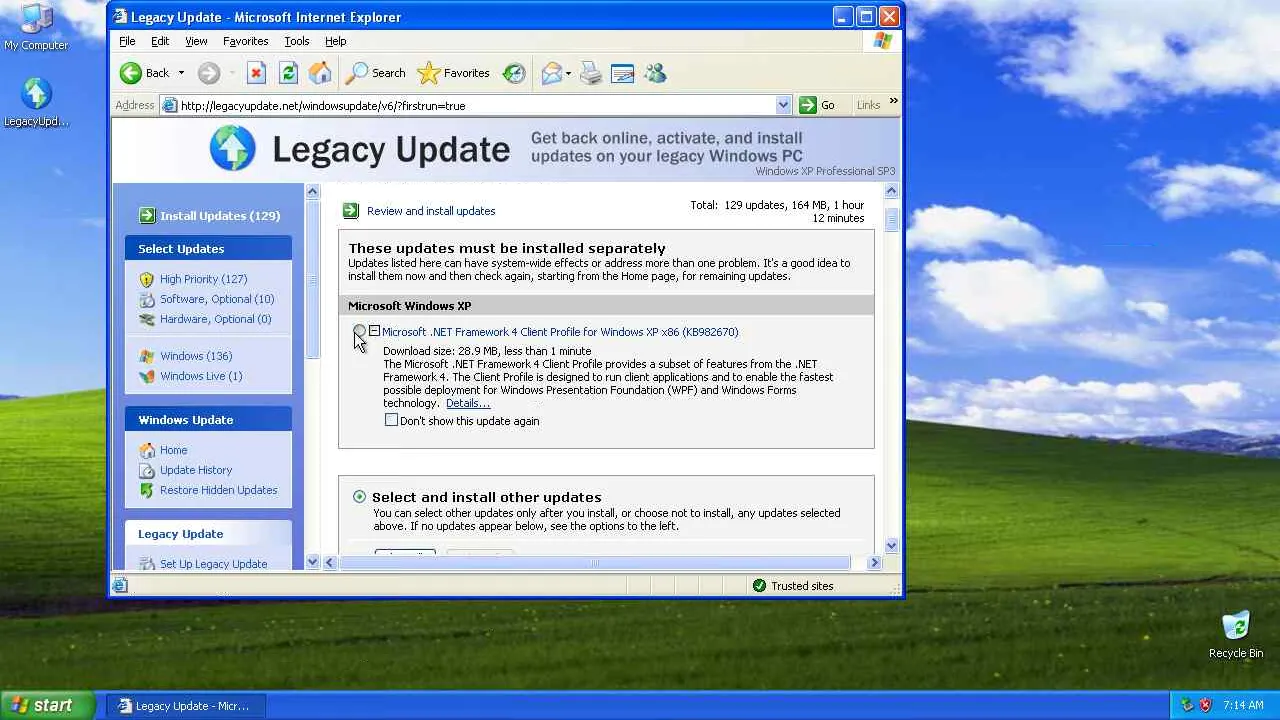This screenshot has width=1280, height=720.
Task: Open the Search pane
Action: pos(375,73)
